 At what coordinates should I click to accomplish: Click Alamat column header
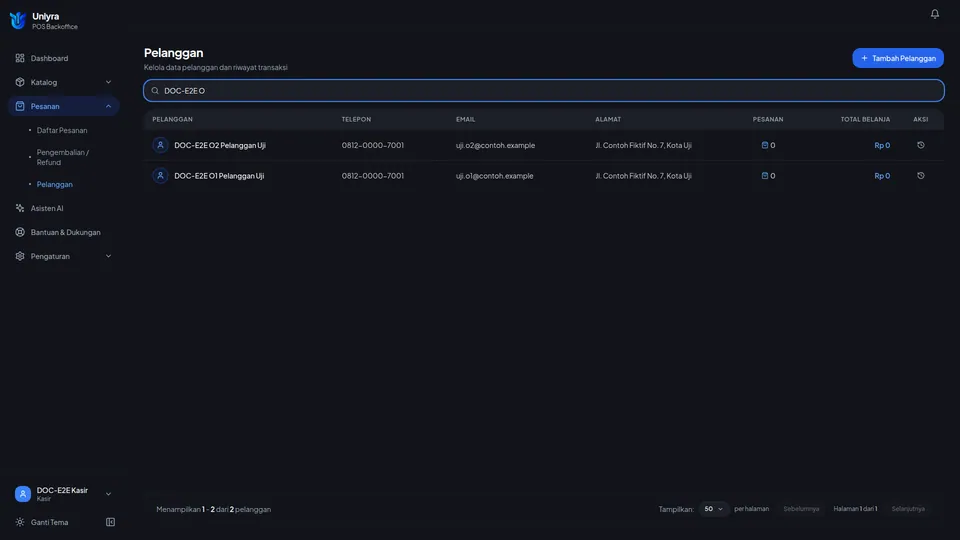[x=608, y=119]
